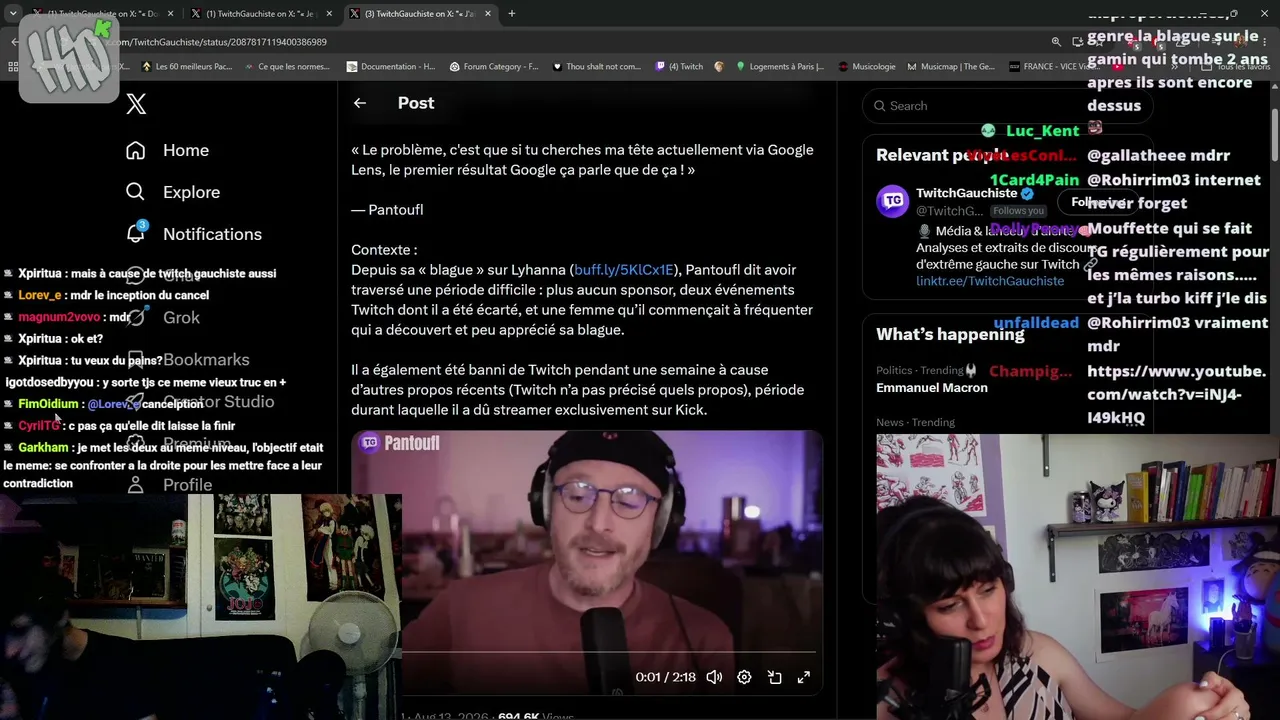
Task: Open the Musicologie bookmark
Action: 867,67
